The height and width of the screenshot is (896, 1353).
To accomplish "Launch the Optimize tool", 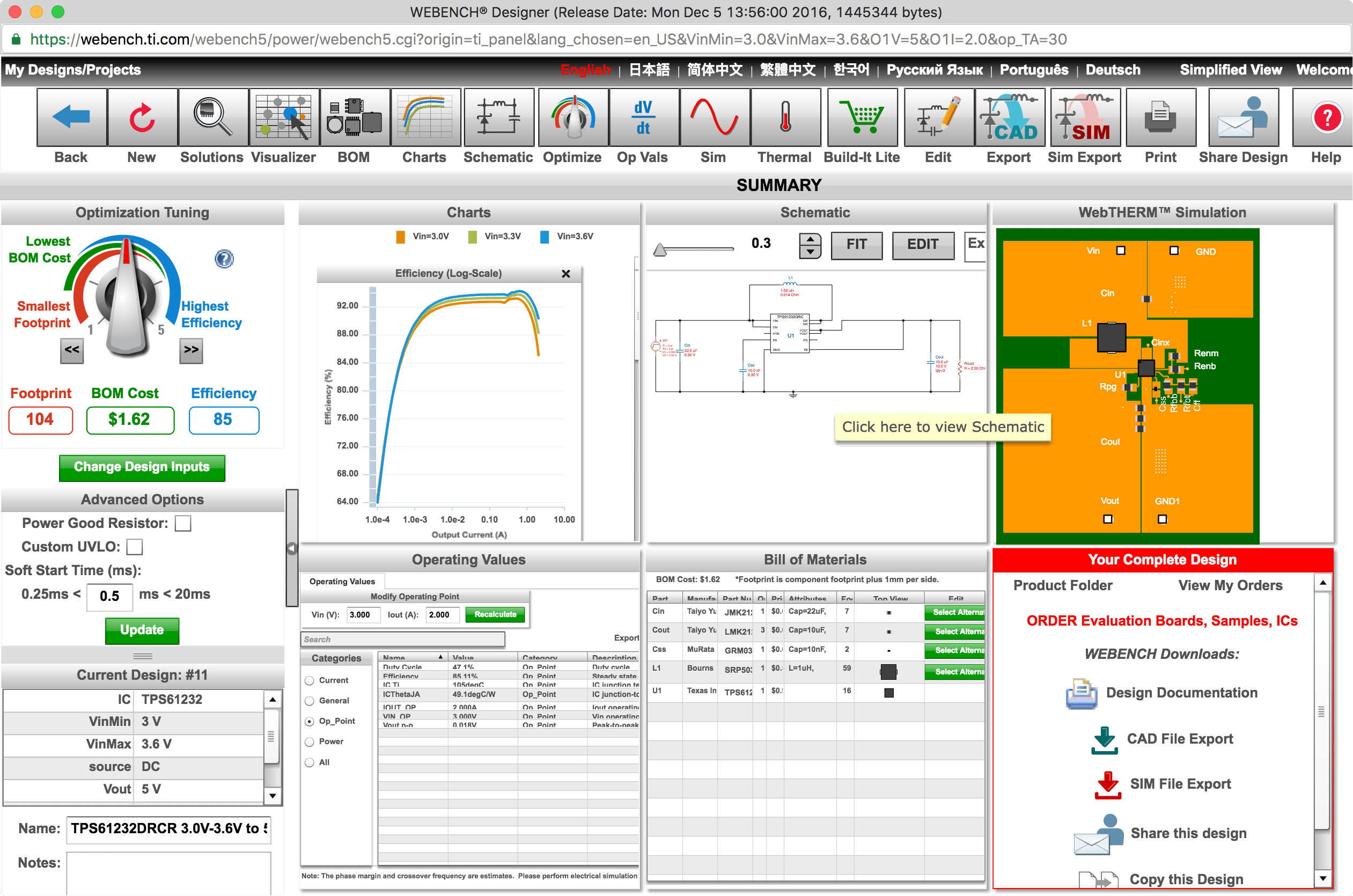I will [x=572, y=117].
